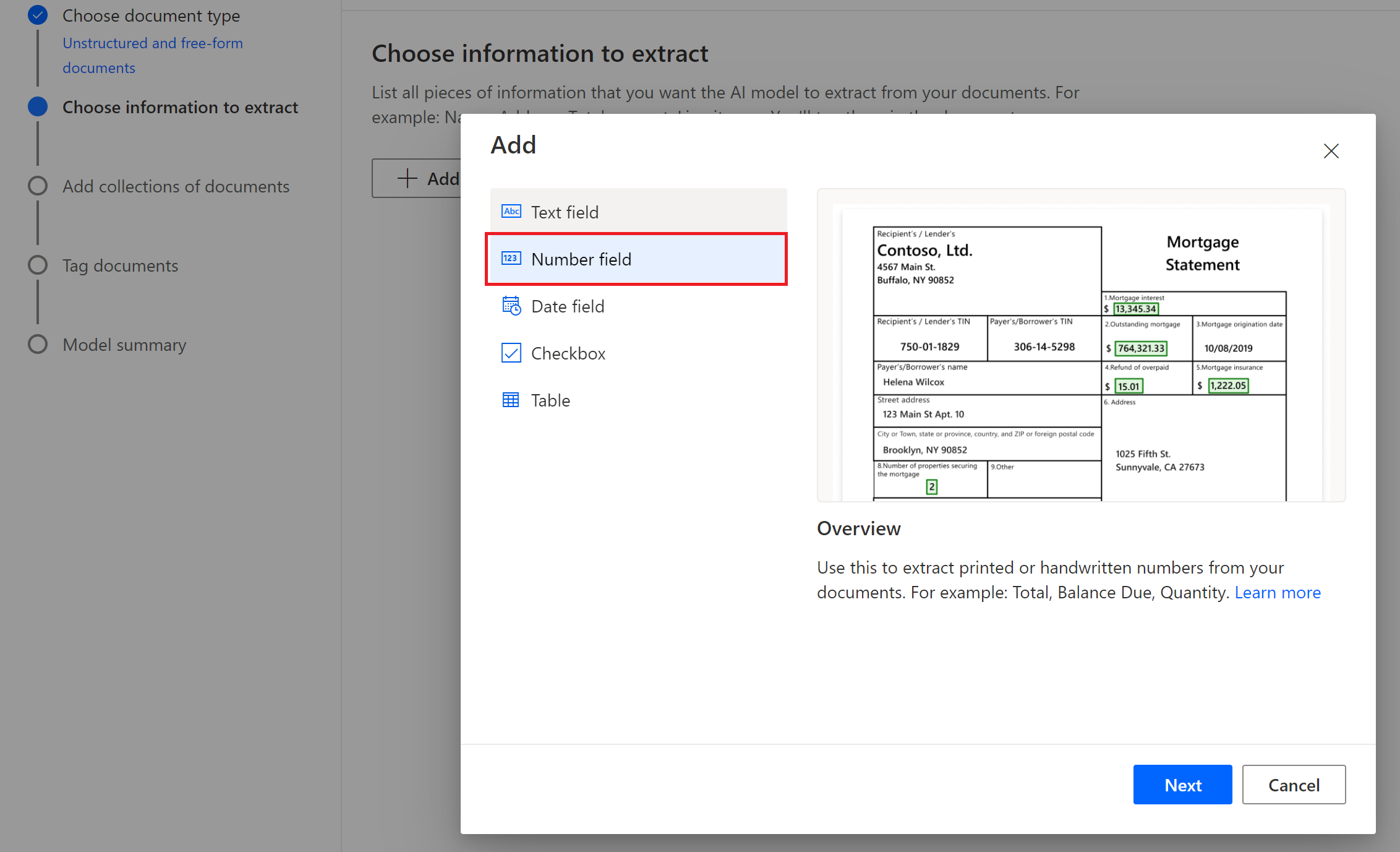Image resolution: width=1400 pixels, height=852 pixels.
Task: Expand the Model summary step
Action: pos(125,345)
